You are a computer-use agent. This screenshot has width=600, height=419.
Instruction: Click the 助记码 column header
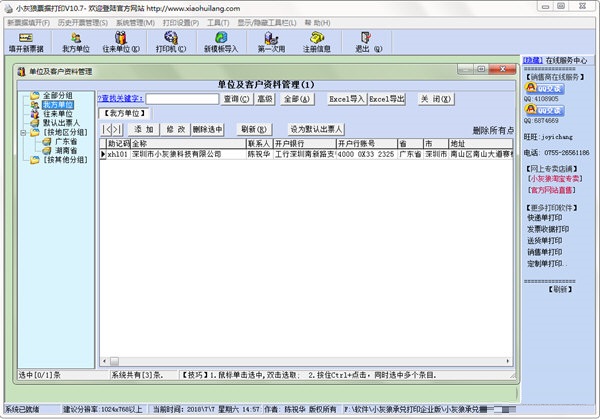click(x=118, y=144)
